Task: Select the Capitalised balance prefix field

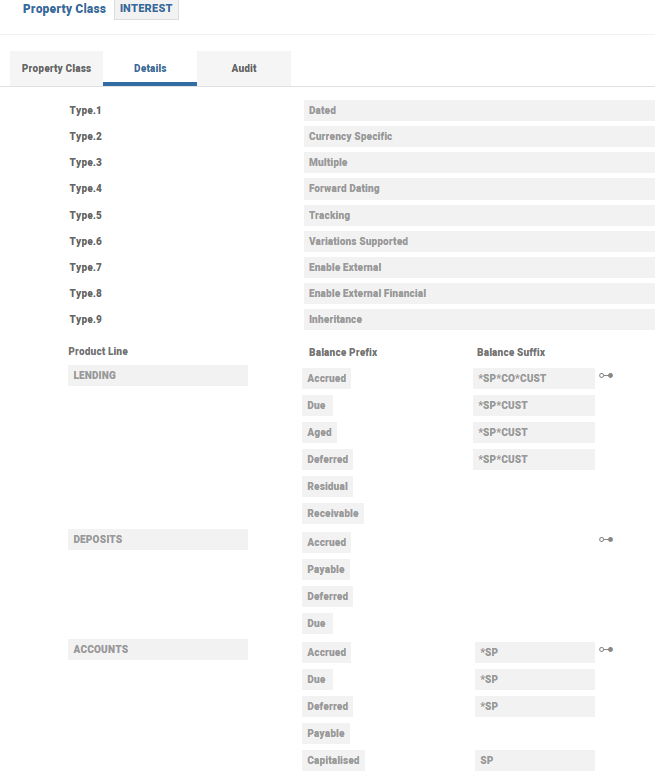Action: point(333,761)
